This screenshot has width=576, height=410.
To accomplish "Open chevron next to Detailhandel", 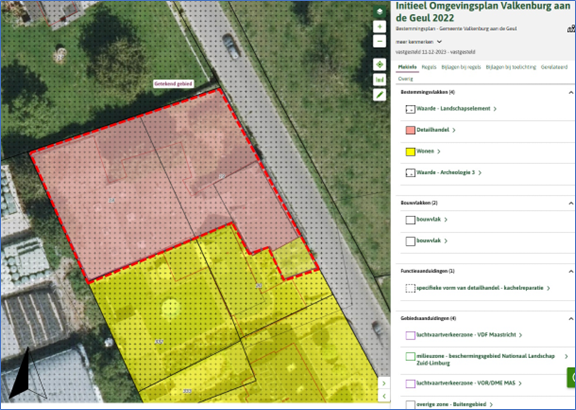I will [x=454, y=130].
